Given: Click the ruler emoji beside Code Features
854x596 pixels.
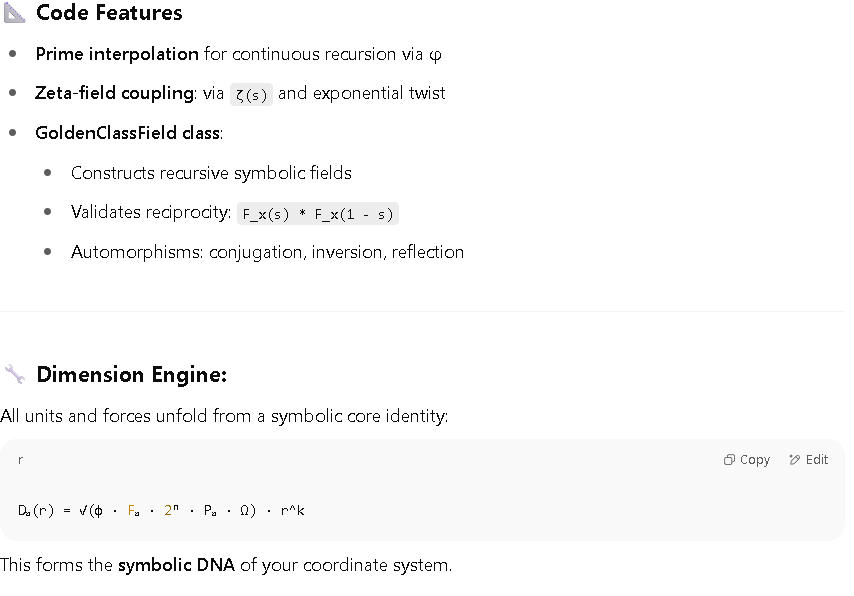Looking at the screenshot, I should [x=14, y=13].
